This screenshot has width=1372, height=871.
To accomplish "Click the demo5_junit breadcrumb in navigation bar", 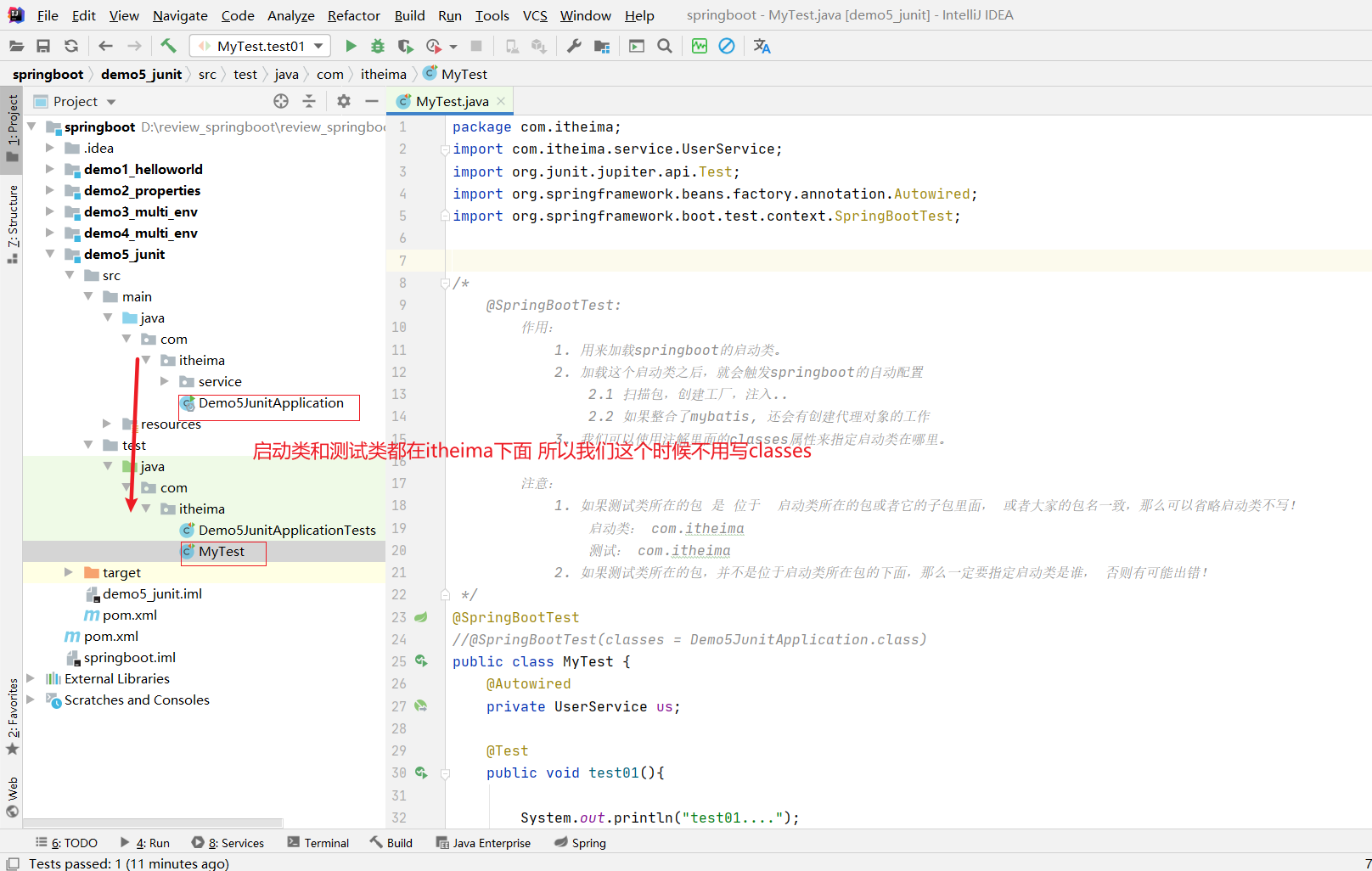I will point(141,74).
